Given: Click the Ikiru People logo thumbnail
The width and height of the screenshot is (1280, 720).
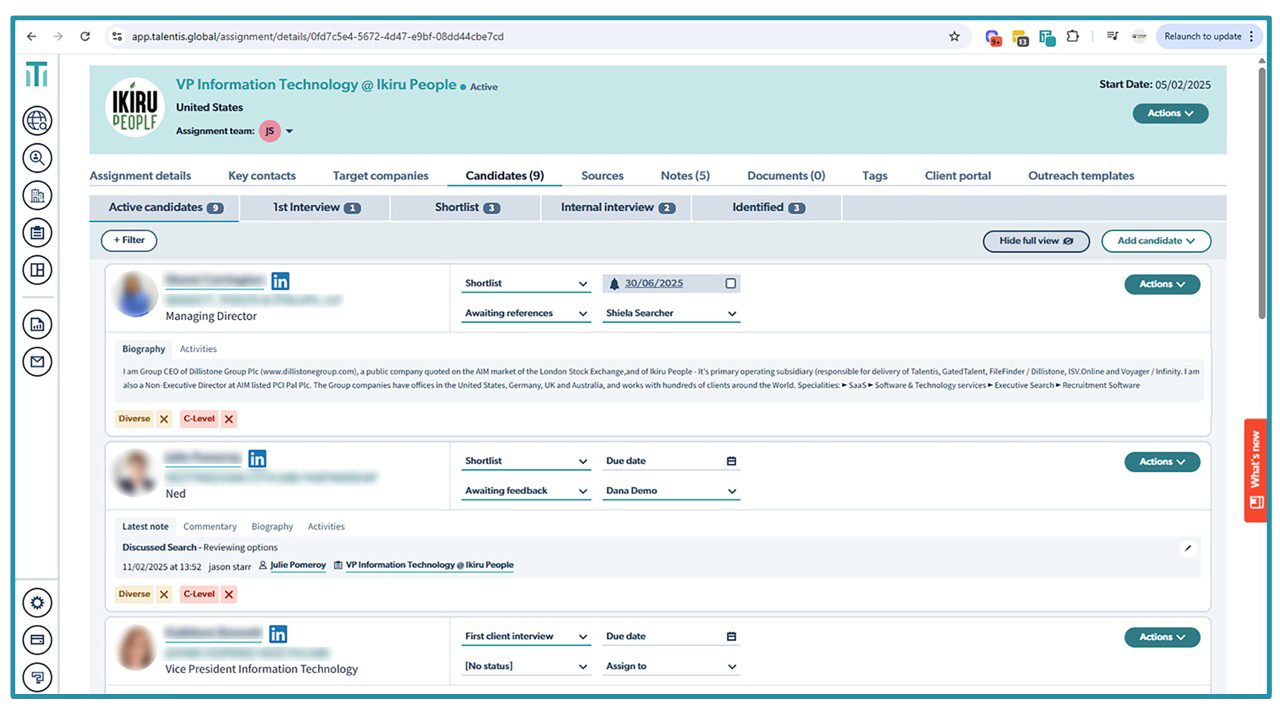Looking at the screenshot, I should click(134, 107).
